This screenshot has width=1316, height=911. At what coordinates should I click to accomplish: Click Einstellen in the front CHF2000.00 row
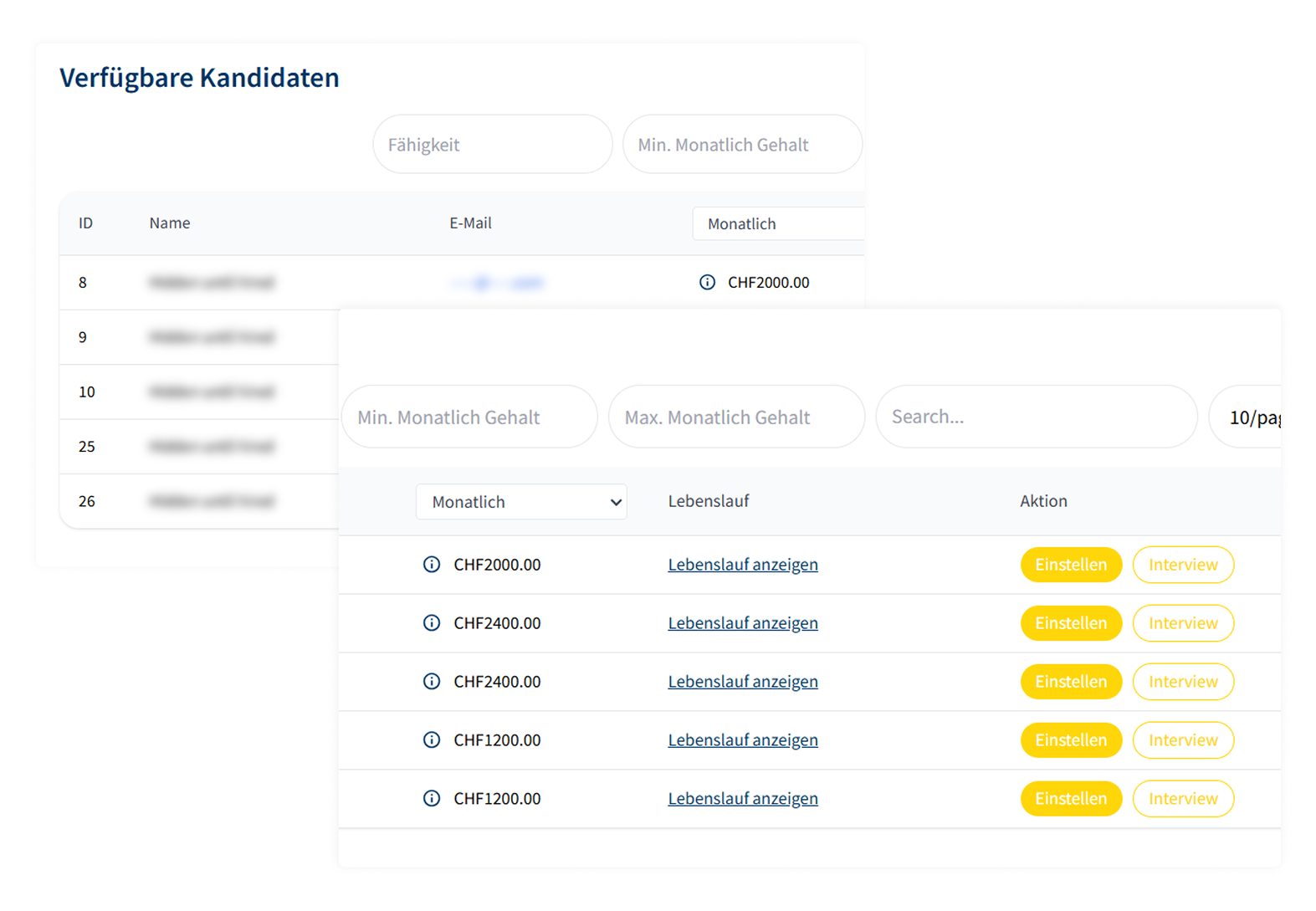(x=1071, y=565)
